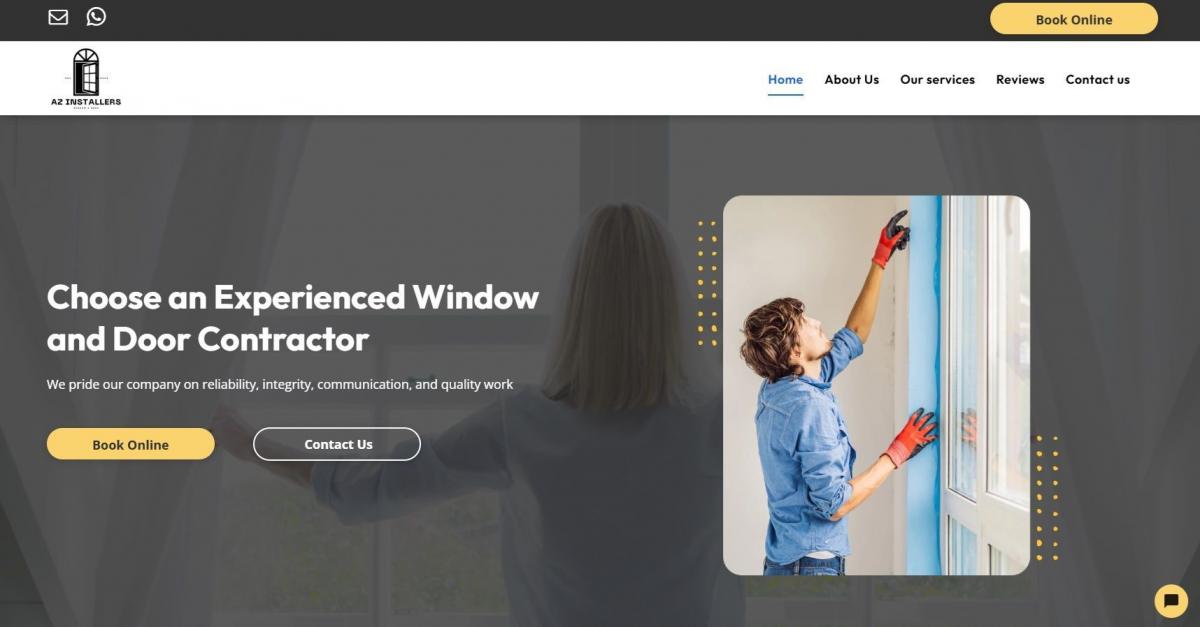Open the chat bubble widget
This screenshot has width=1200, height=627.
pyautogui.click(x=1171, y=600)
